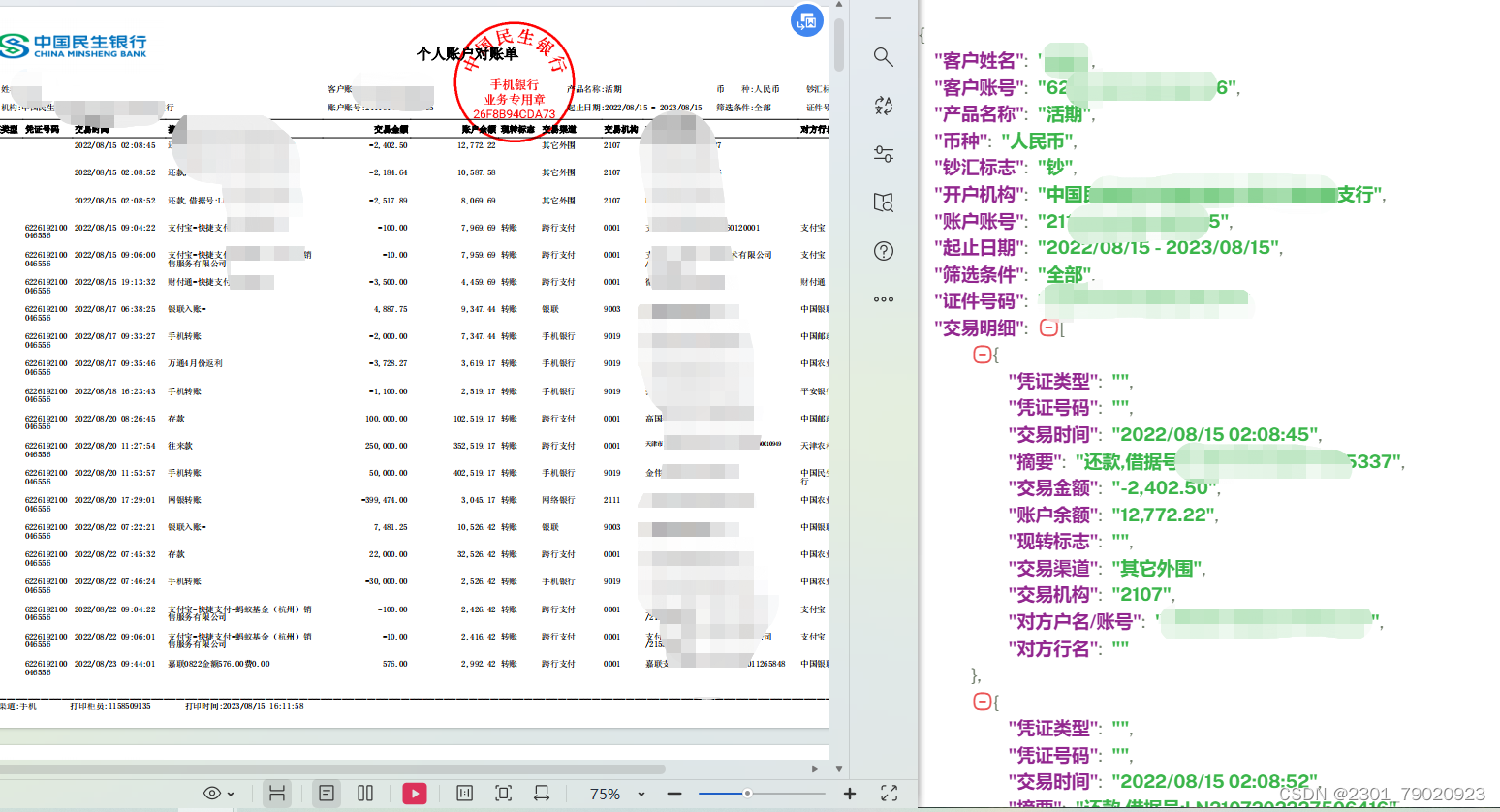Viewport: 1500px width, 812px height.
Task: Click the actual size 1:1 icon
Action: [464, 794]
